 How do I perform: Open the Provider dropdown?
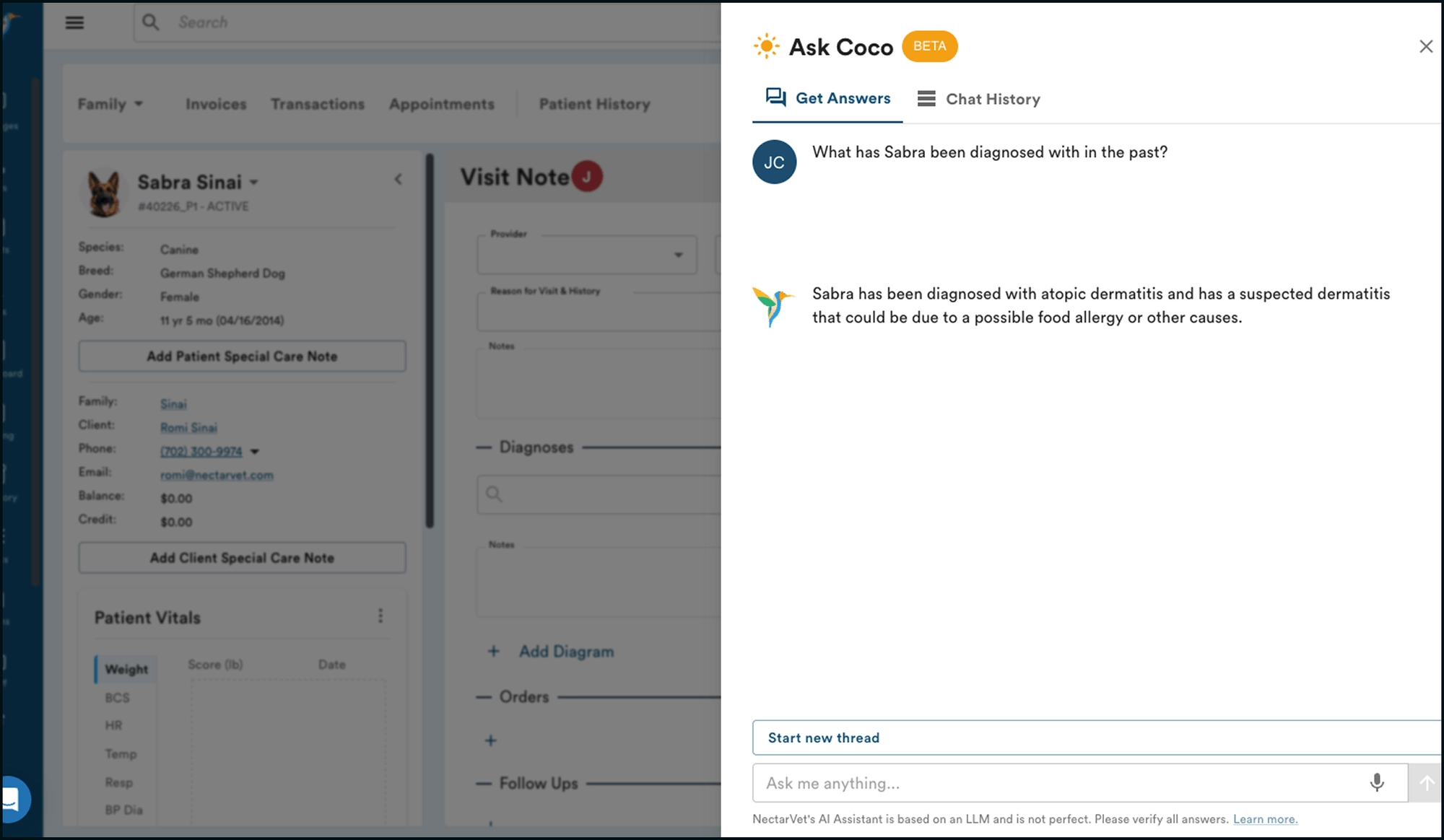click(x=586, y=255)
